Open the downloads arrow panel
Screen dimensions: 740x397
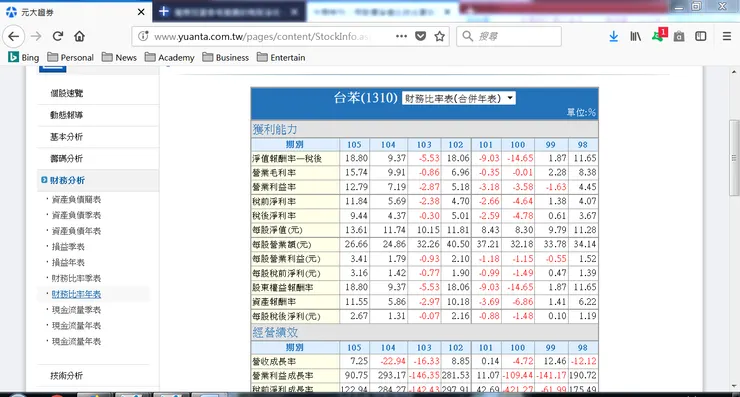click(614, 36)
